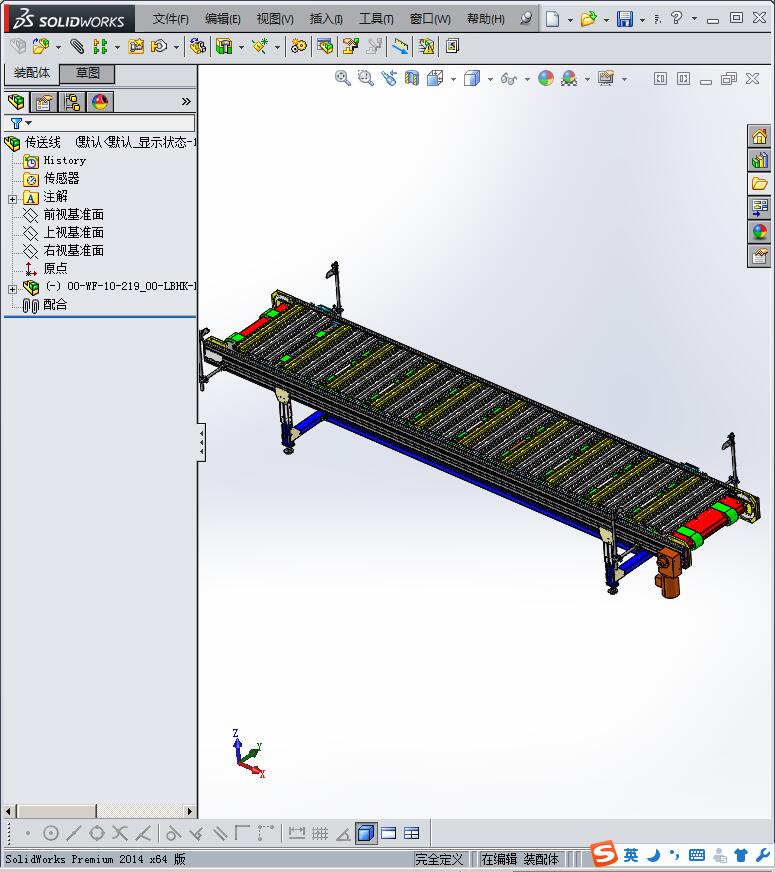Open the File Explorer task pane icon

pyautogui.click(x=759, y=184)
